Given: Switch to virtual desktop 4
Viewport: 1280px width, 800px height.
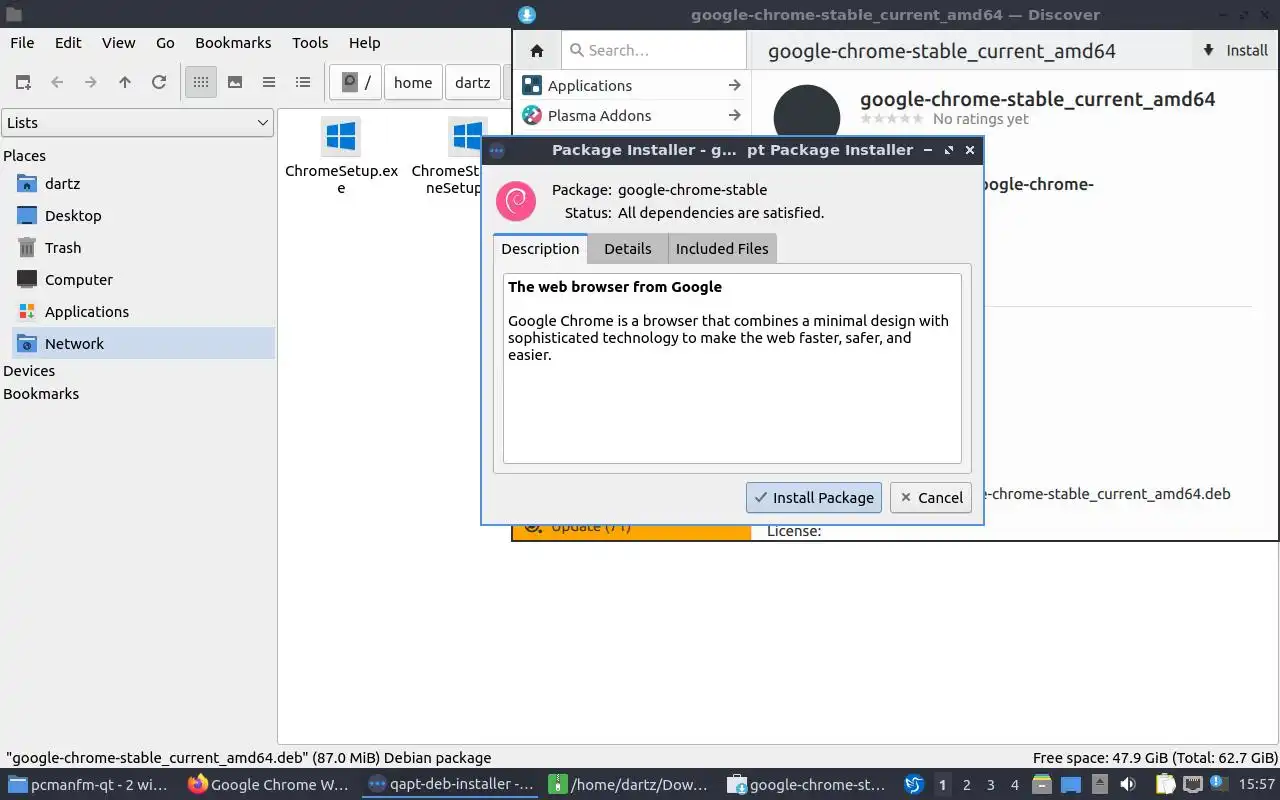Looking at the screenshot, I should point(1015,785).
